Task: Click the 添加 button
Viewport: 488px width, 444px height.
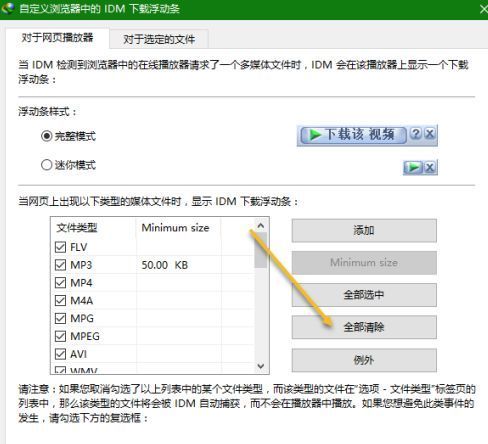Action: tap(364, 230)
